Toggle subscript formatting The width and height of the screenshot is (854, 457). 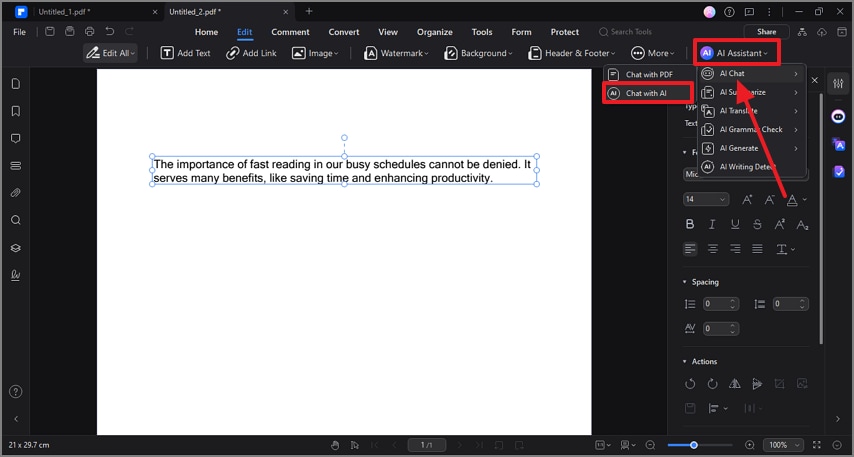click(802, 224)
